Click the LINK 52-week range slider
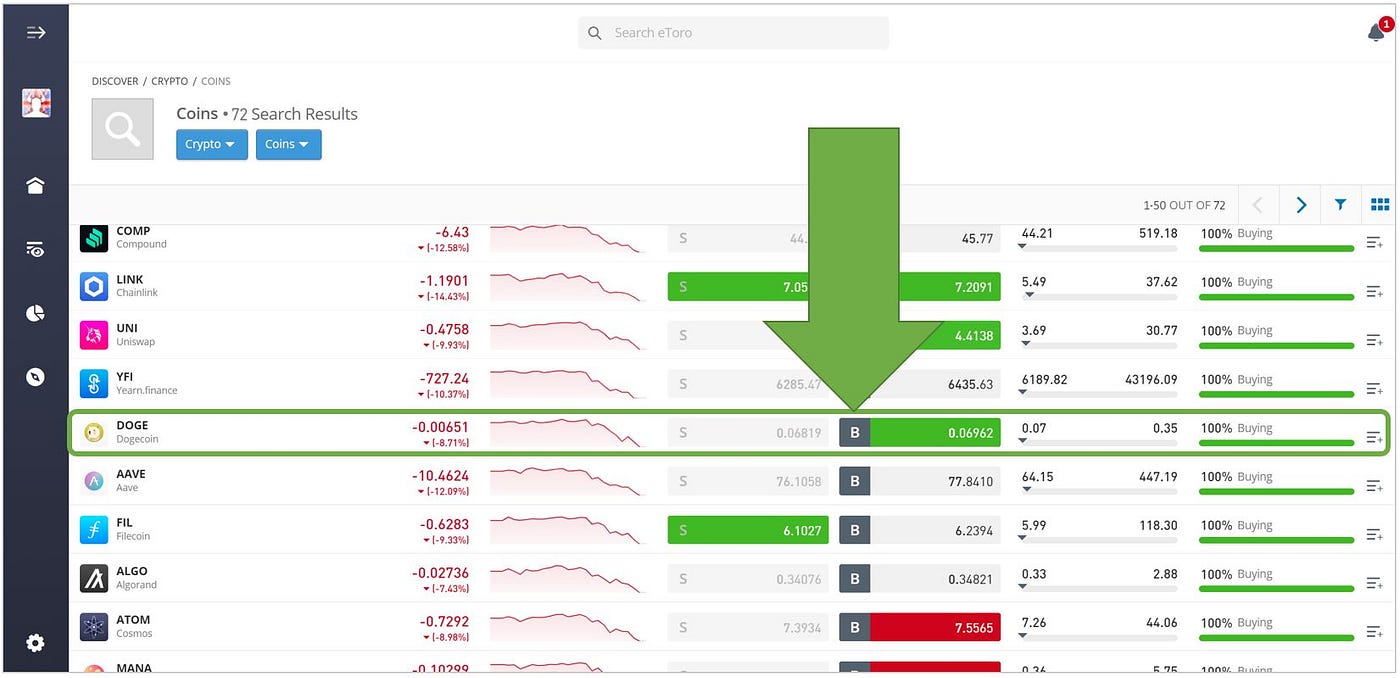Image resolution: width=1400 pixels, height=678 pixels. (1099, 295)
